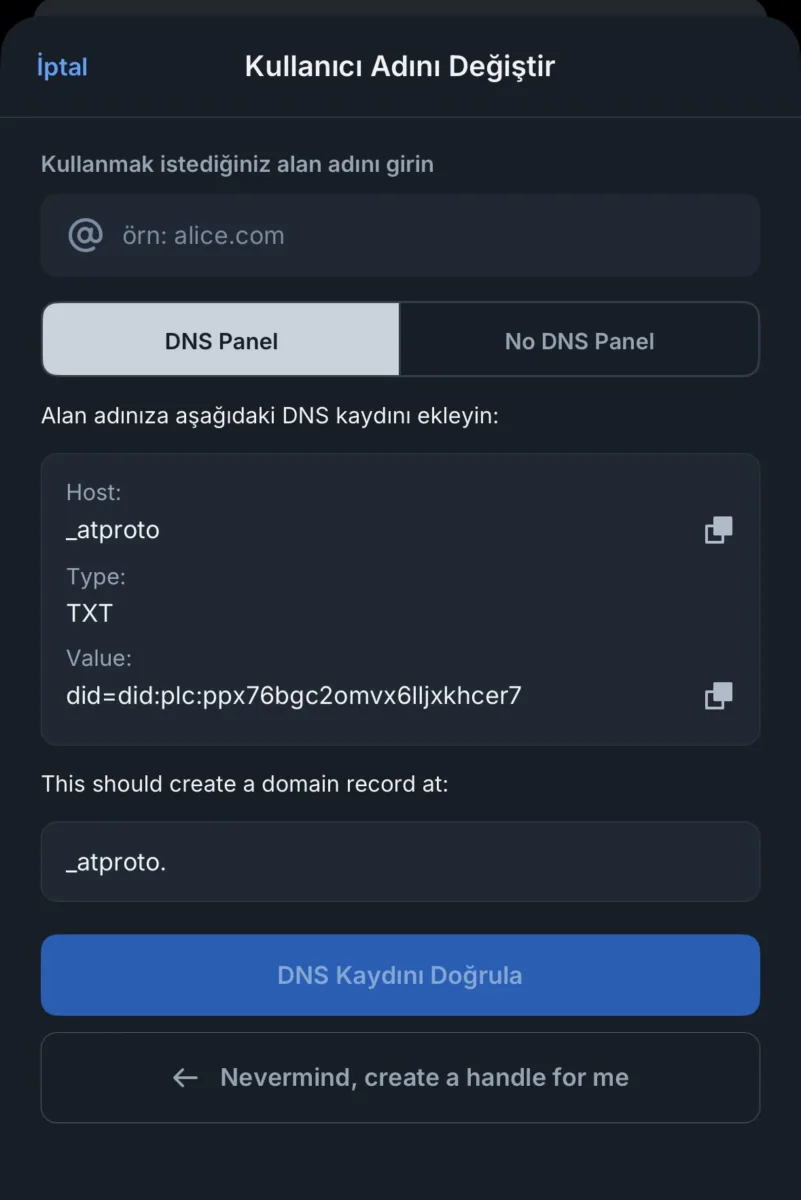The width and height of the screenshot is (801, 1200).
Task: Select the DNS Panel tab
Action: click(221, 340)
